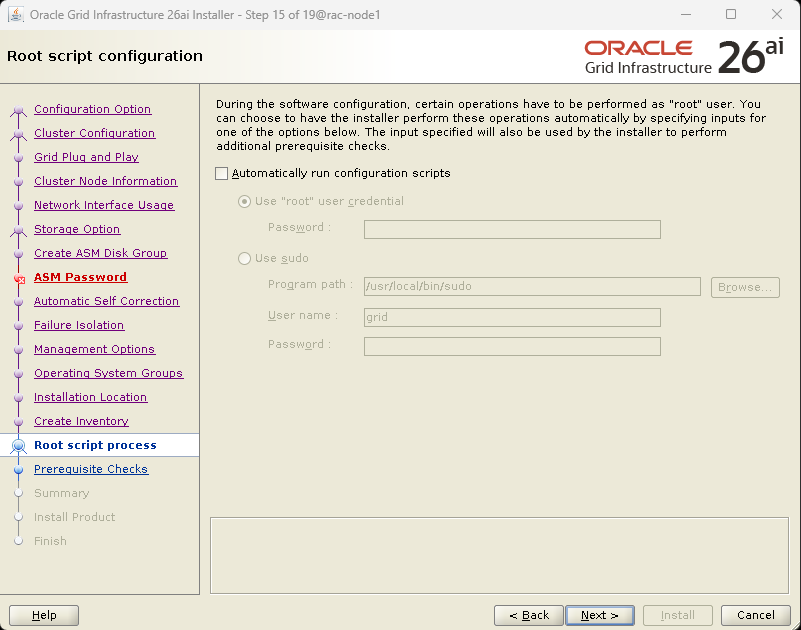The image size is (801, 630).
Task: Click the ASM Password error step icon
Action: pyautogui.click(x=19, y=278)
